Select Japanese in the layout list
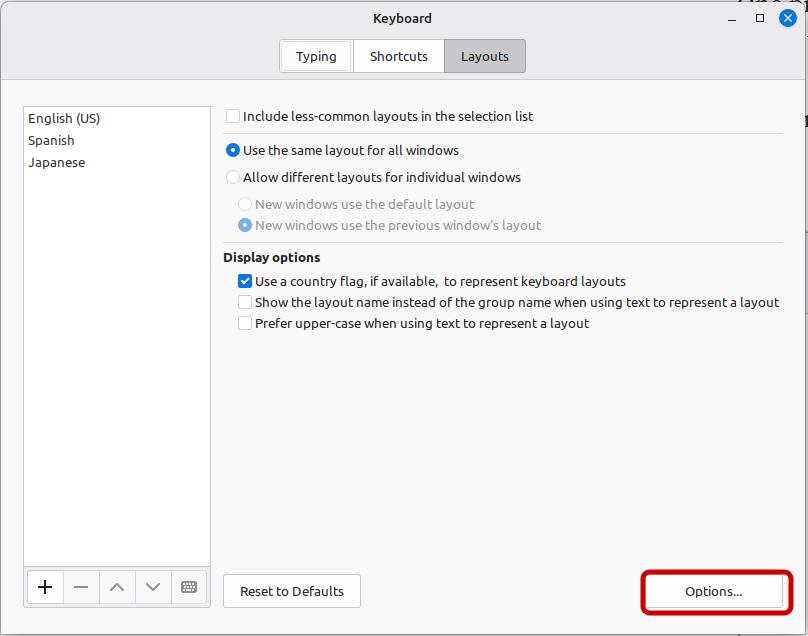Viewport: 808px width, 636px height. (x=117, y=163)
